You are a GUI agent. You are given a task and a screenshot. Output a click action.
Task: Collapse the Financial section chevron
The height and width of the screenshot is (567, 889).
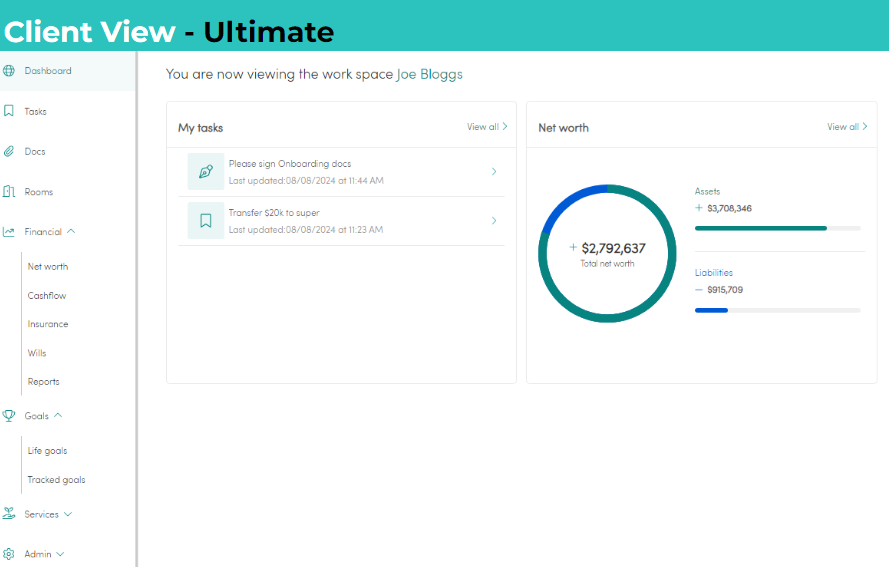[71, 231]
